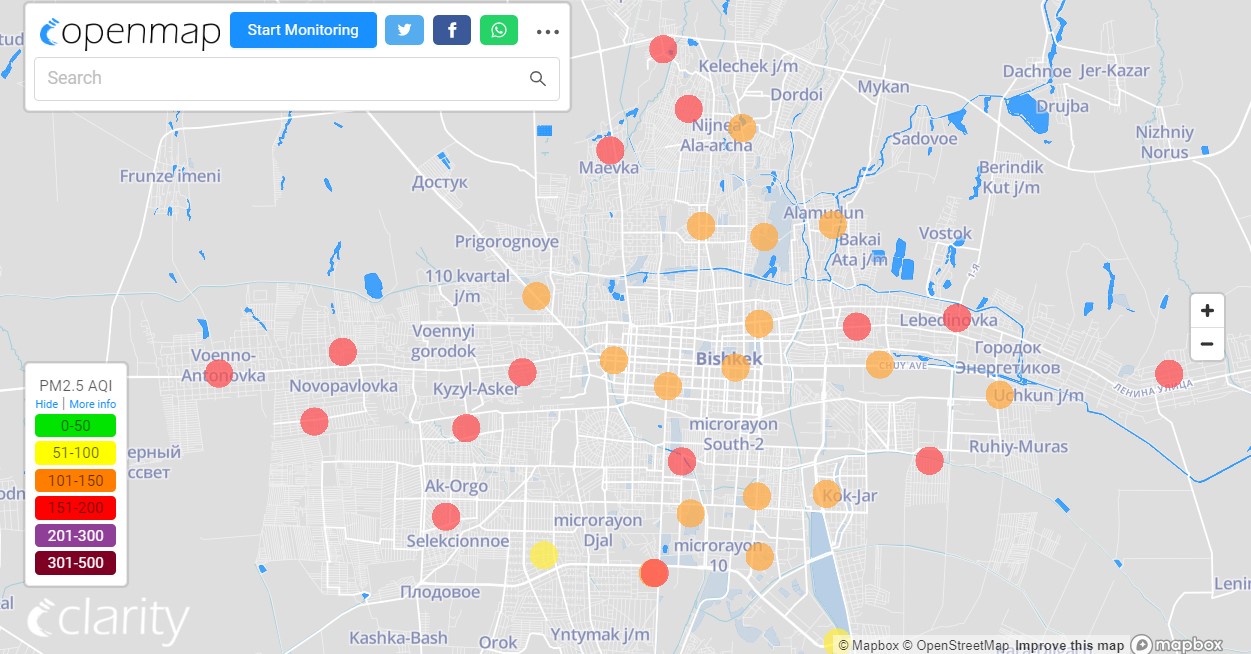1251x654 pixels.
Task: Share the map via WhatsApp icon
Action: tap(499, 30)
